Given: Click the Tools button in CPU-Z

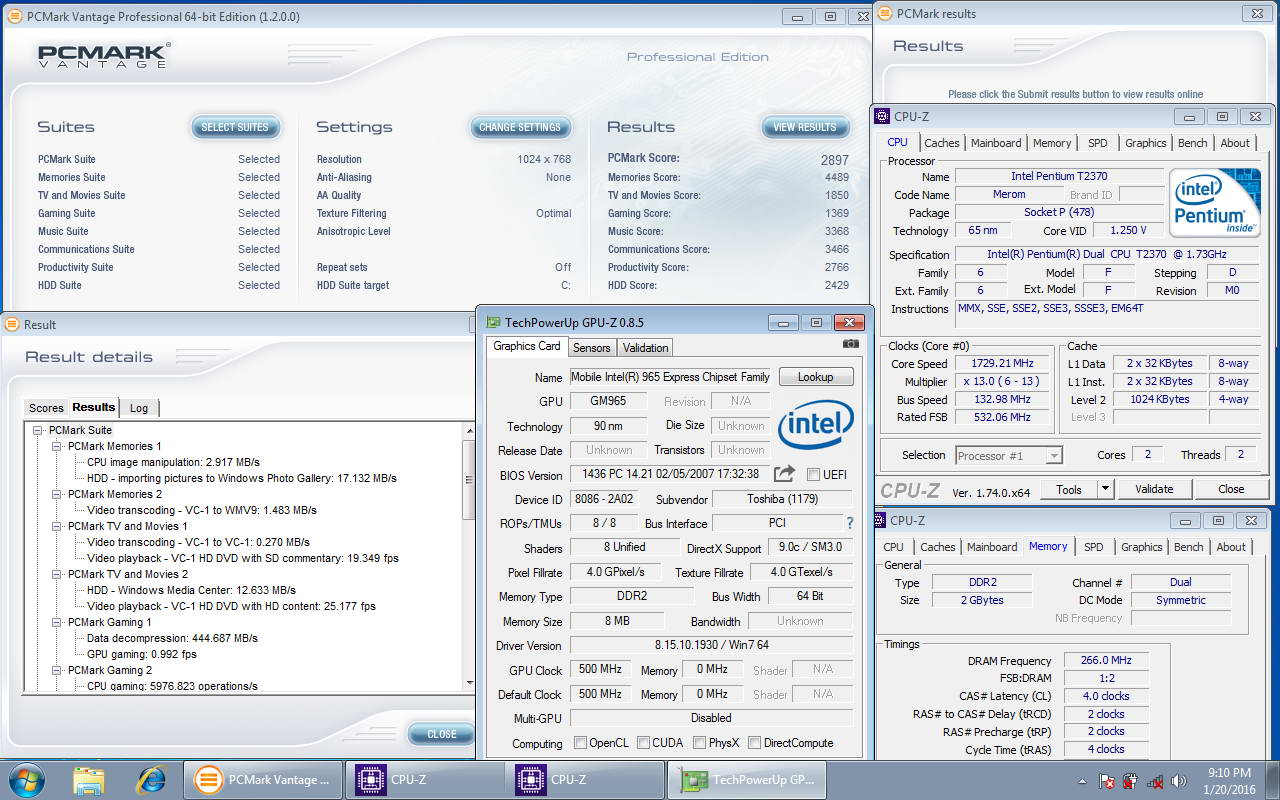Looking at the screenshot, I should (x=1069, y=489).
